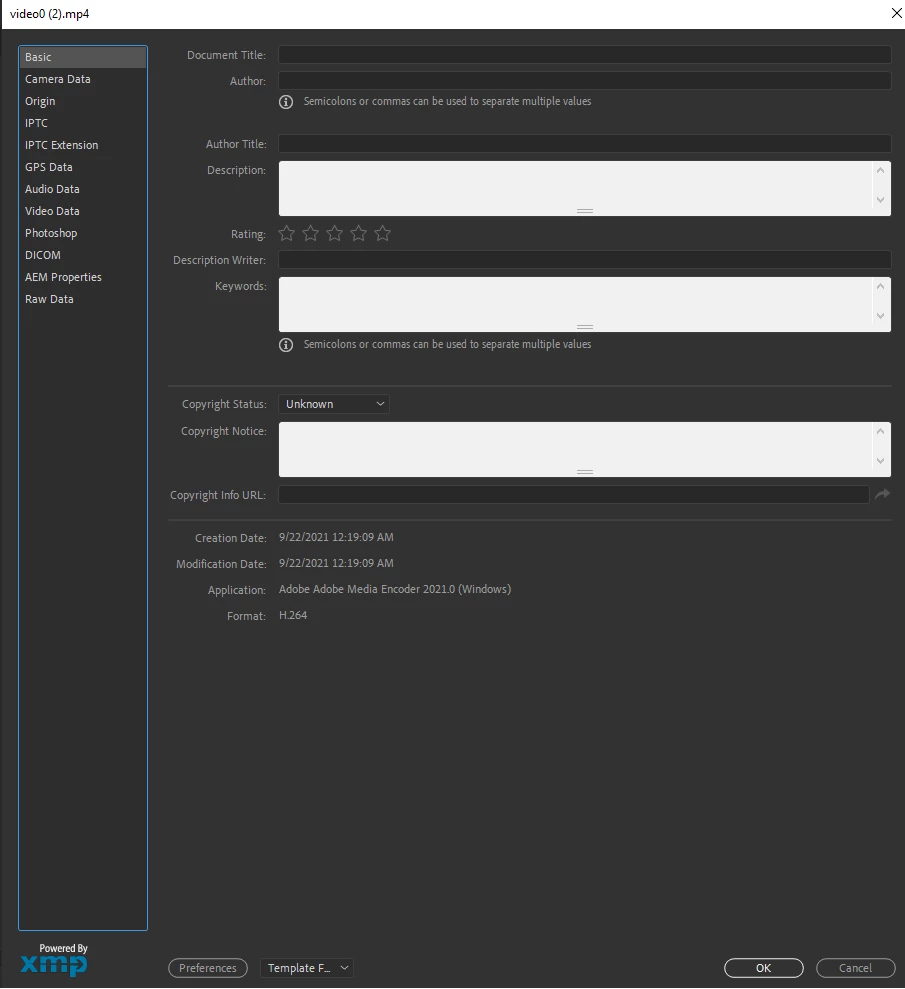Viewport: 905px width, 989px height.
Task: Click Copyright Notice scroll up arrow
Action: (880, 431)
